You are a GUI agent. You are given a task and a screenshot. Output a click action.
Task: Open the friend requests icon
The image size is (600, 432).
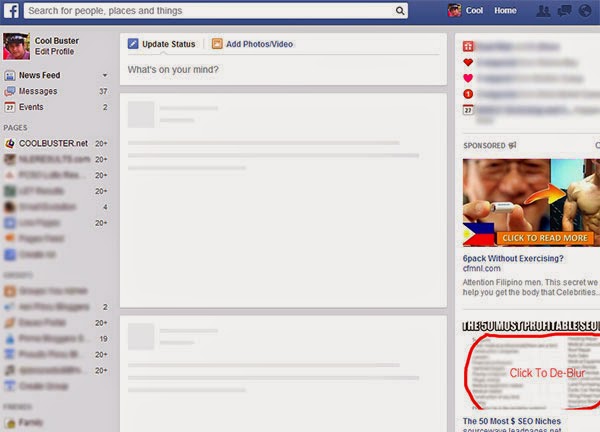(x=543, y=11)
